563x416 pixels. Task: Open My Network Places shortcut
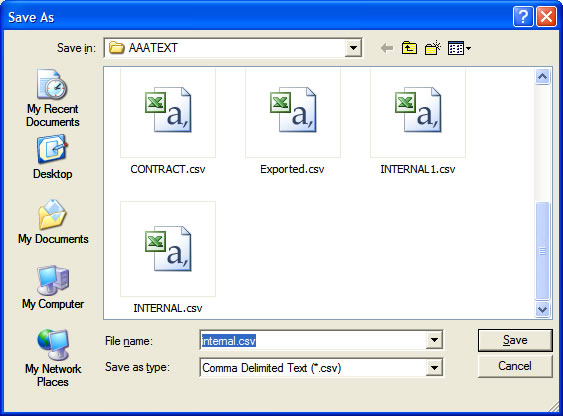tap(53, 358)
